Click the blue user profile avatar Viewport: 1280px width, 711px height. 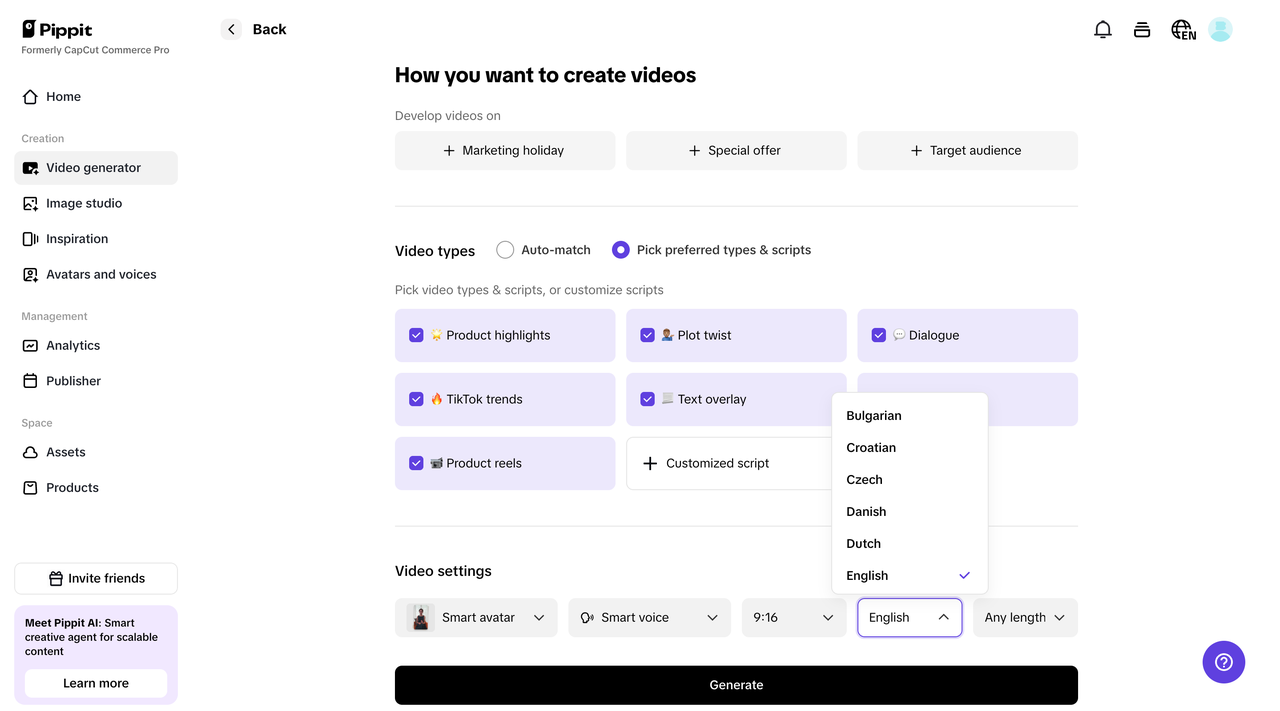click(x=1220, y=29)
